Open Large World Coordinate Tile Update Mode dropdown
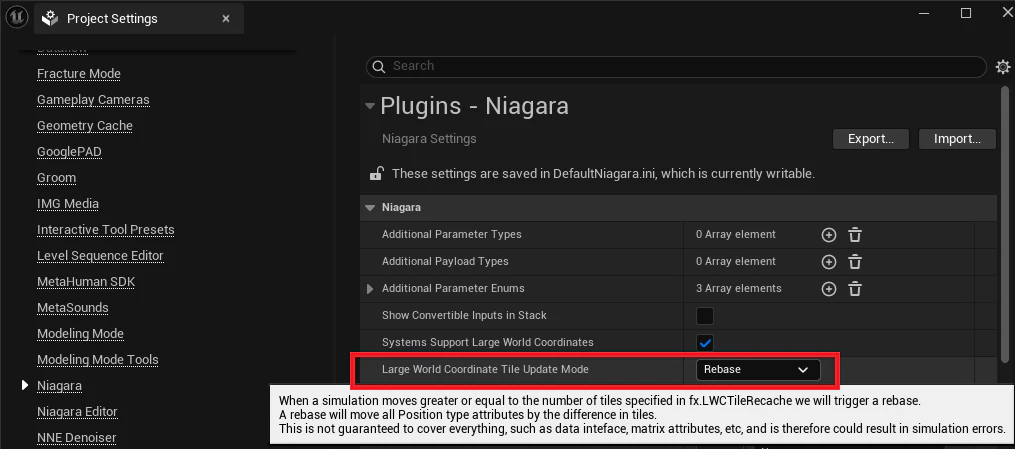The height and width of the screenshot is (449, 1015). [758, 369]
